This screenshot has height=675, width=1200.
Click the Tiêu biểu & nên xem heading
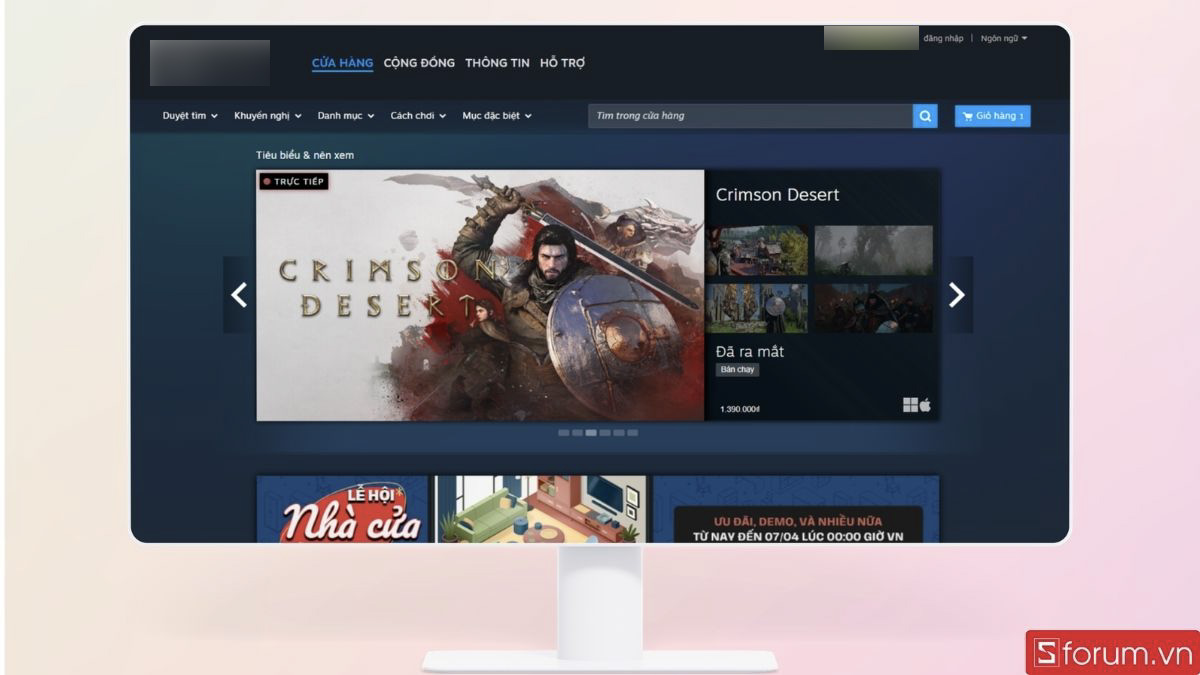pos(305,155)
